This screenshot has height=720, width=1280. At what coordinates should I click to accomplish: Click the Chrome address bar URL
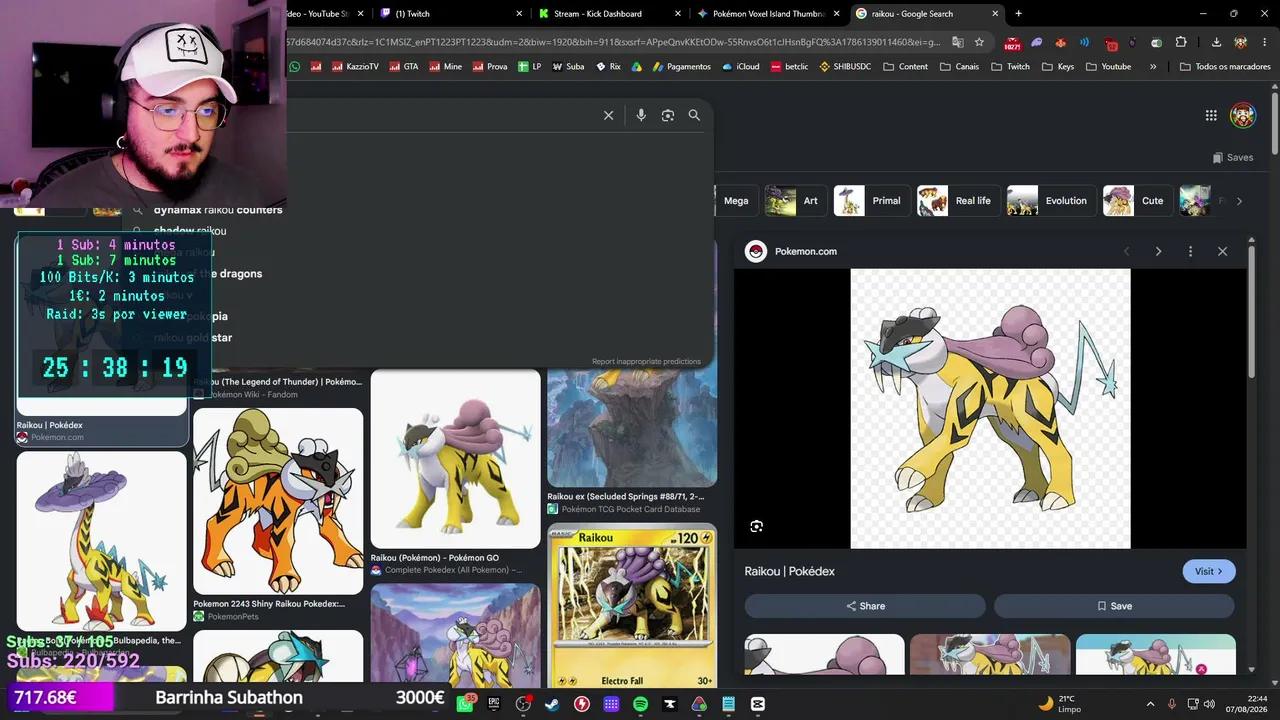612,42
